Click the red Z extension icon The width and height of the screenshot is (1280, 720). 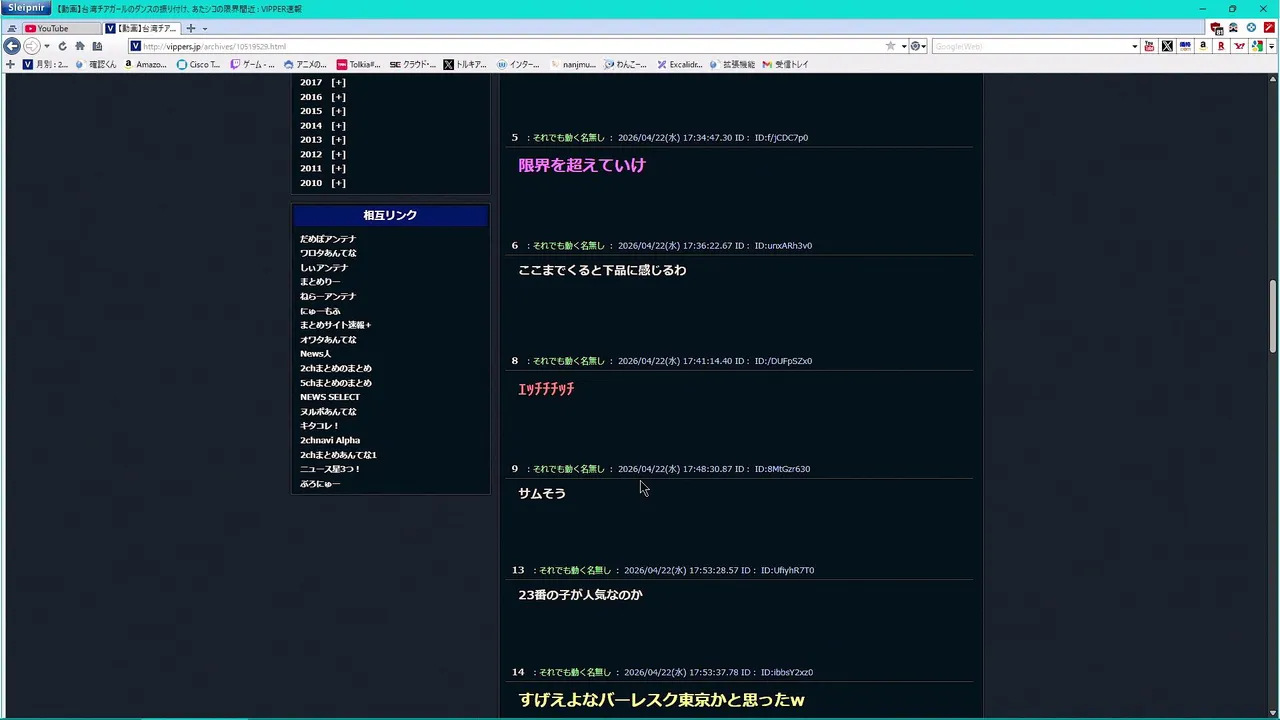click(x=1269, y=28)
